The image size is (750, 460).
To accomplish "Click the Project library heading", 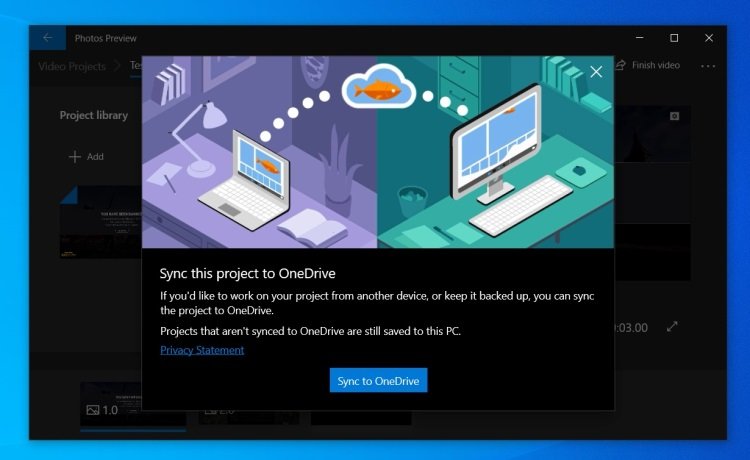I will 94,115.
